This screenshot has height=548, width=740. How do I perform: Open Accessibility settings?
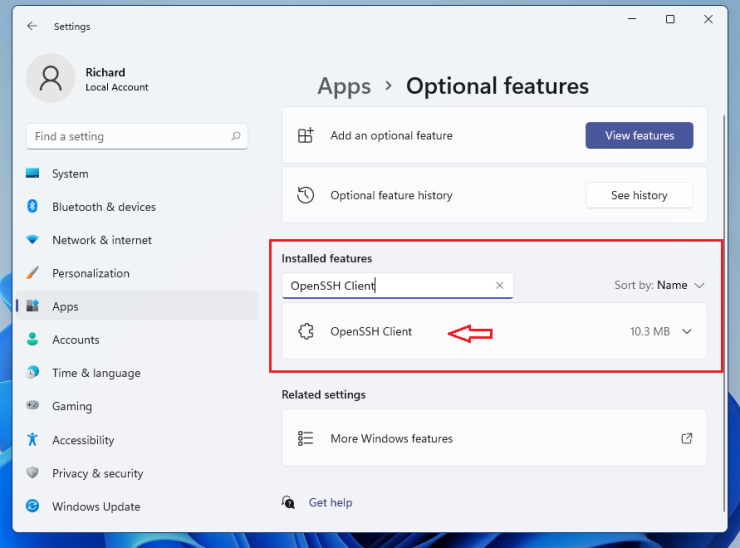[x=83, y=440]
